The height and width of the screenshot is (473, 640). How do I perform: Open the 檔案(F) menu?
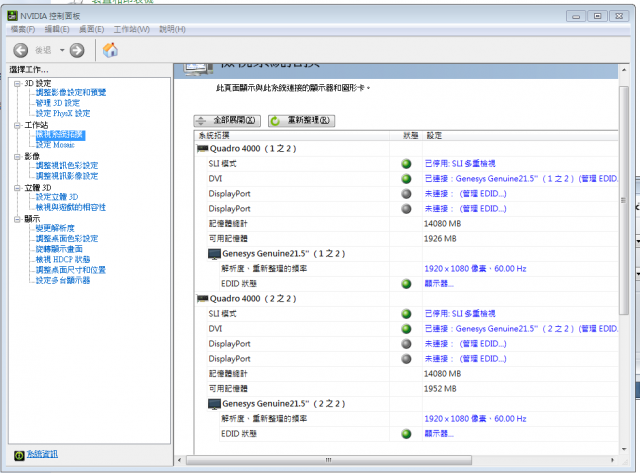(x=23, y=29)
